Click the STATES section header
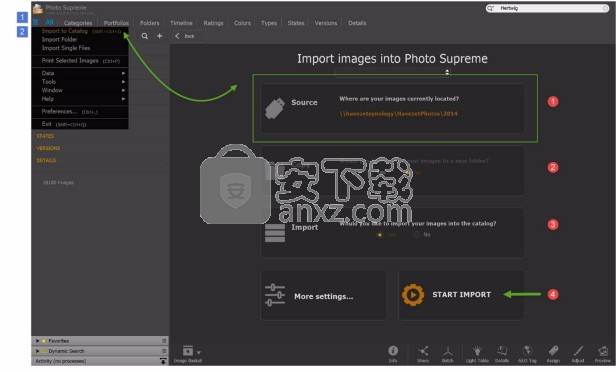Screen dimensions: 616x372 point(45,136)
